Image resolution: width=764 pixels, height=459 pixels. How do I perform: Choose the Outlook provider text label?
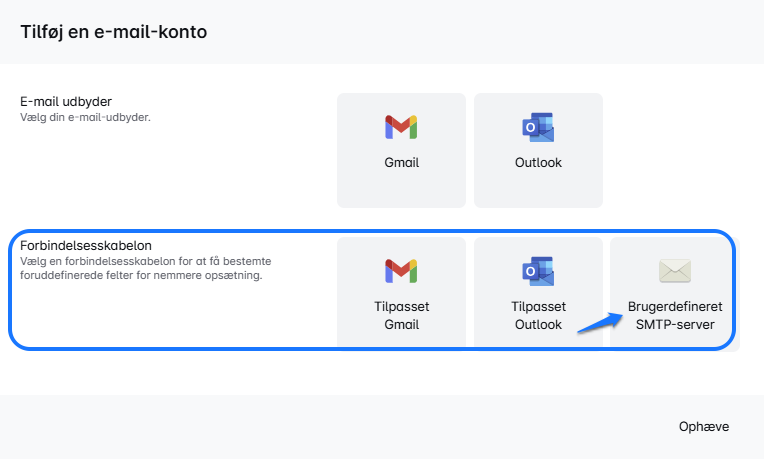tap(538, 163)
